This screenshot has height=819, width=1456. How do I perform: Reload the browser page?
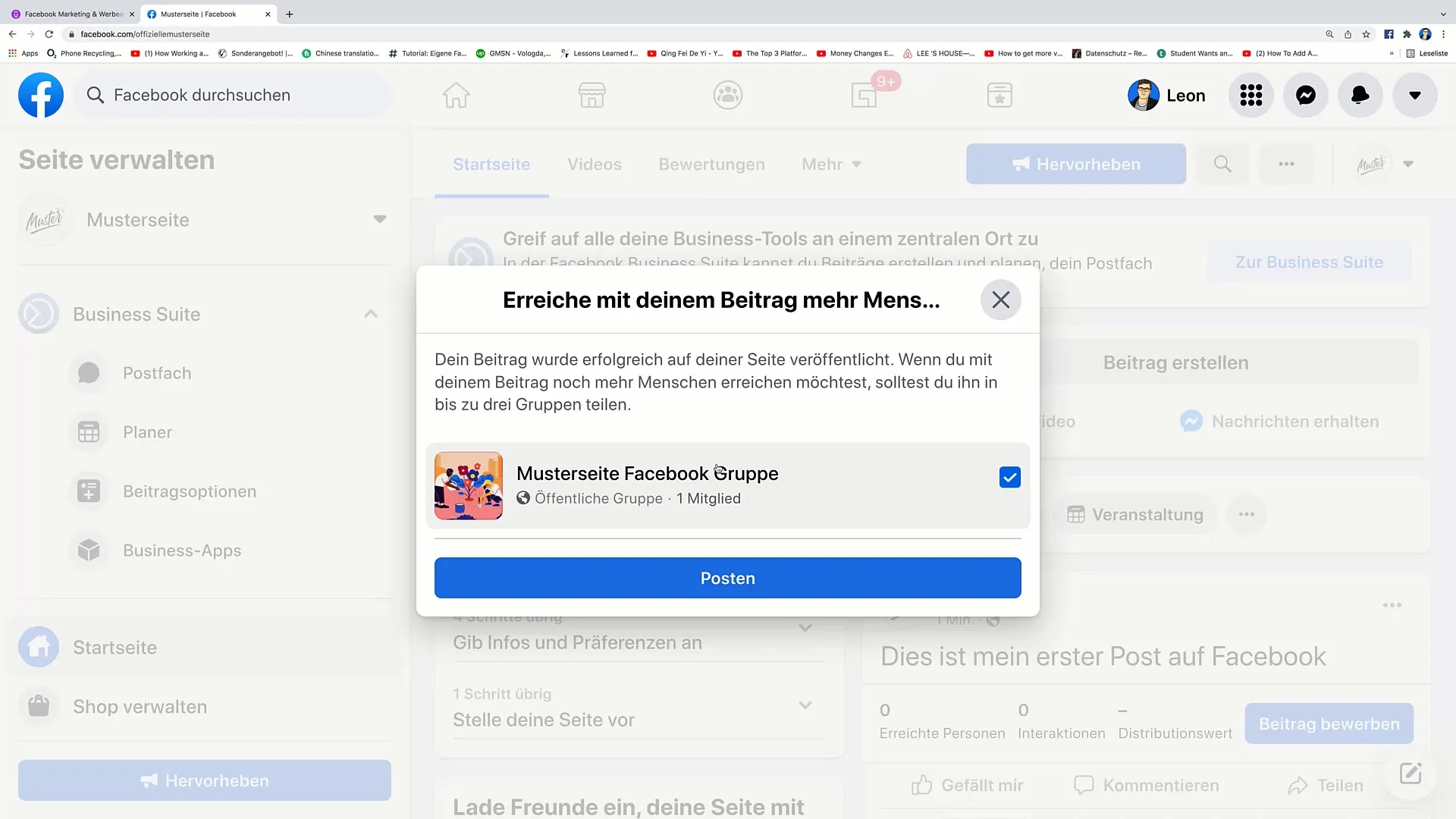point(49,34)
